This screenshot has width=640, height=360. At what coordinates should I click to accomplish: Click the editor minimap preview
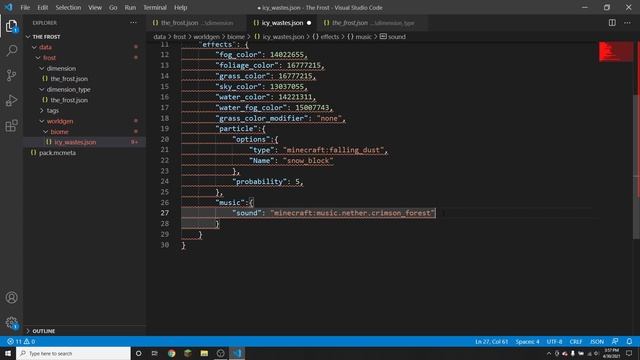point(616,52)
